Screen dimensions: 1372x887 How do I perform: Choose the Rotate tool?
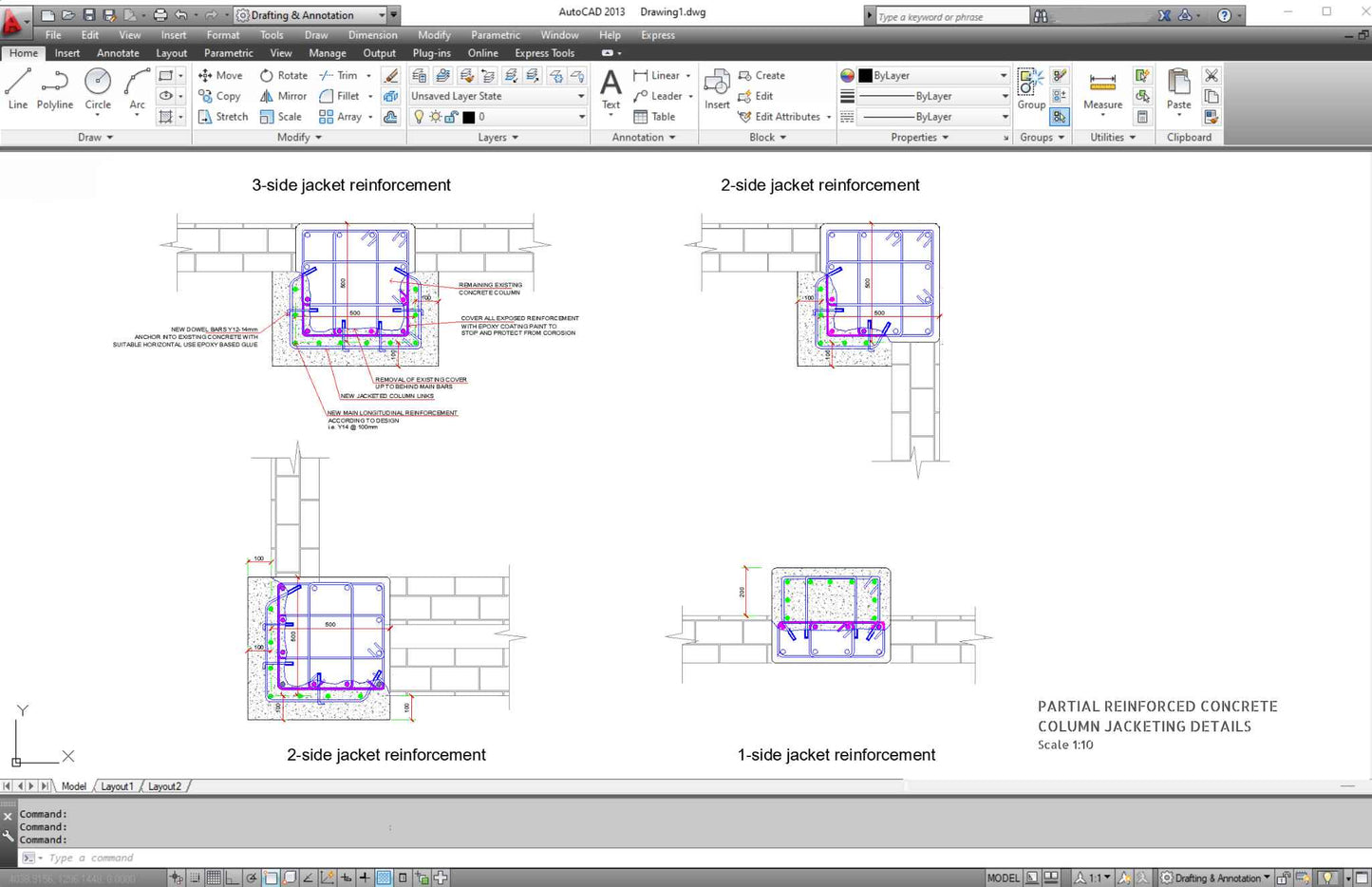pos(284,75)
